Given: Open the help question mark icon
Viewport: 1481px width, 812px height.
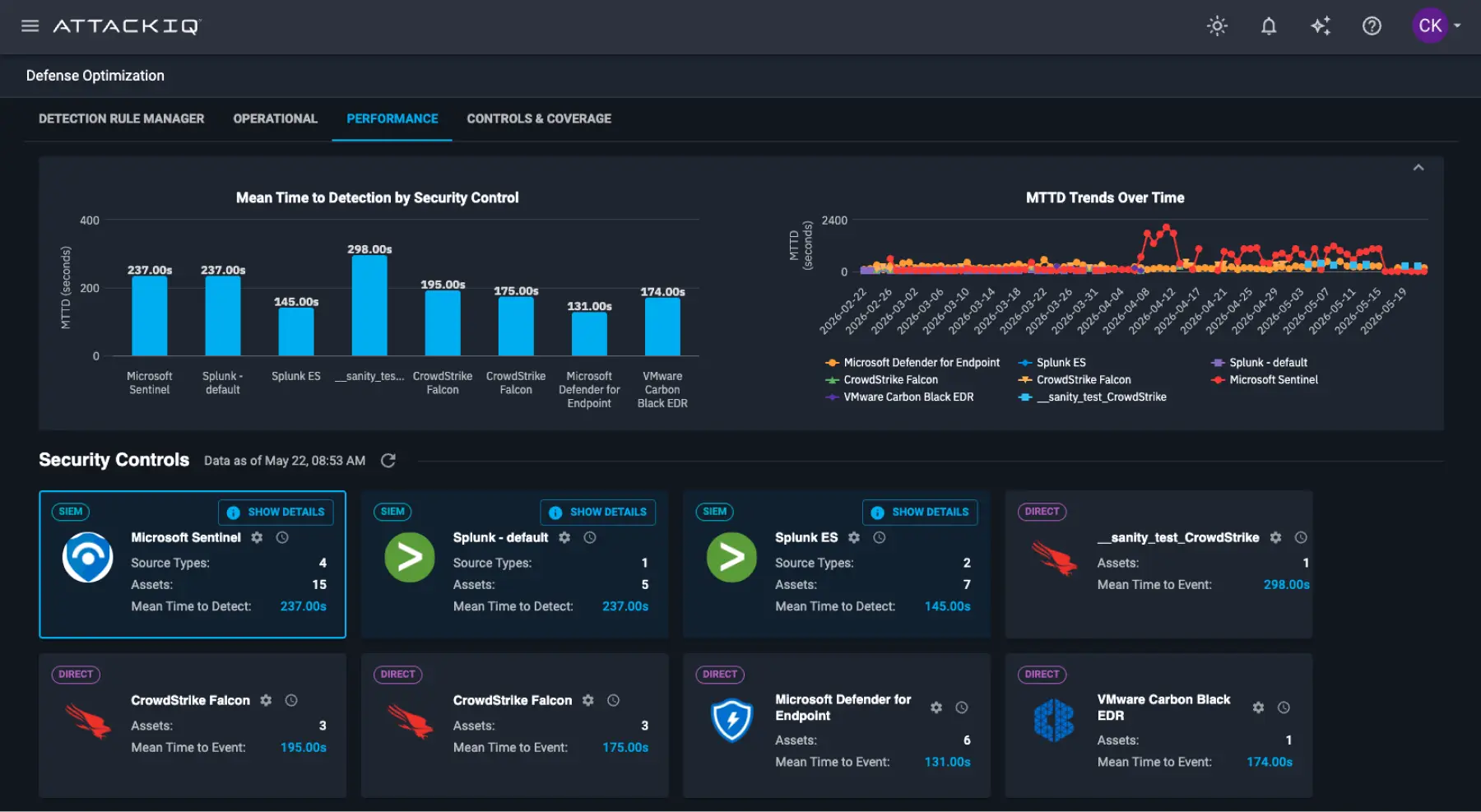Looking at the screenshot, I should [1372, 26].
